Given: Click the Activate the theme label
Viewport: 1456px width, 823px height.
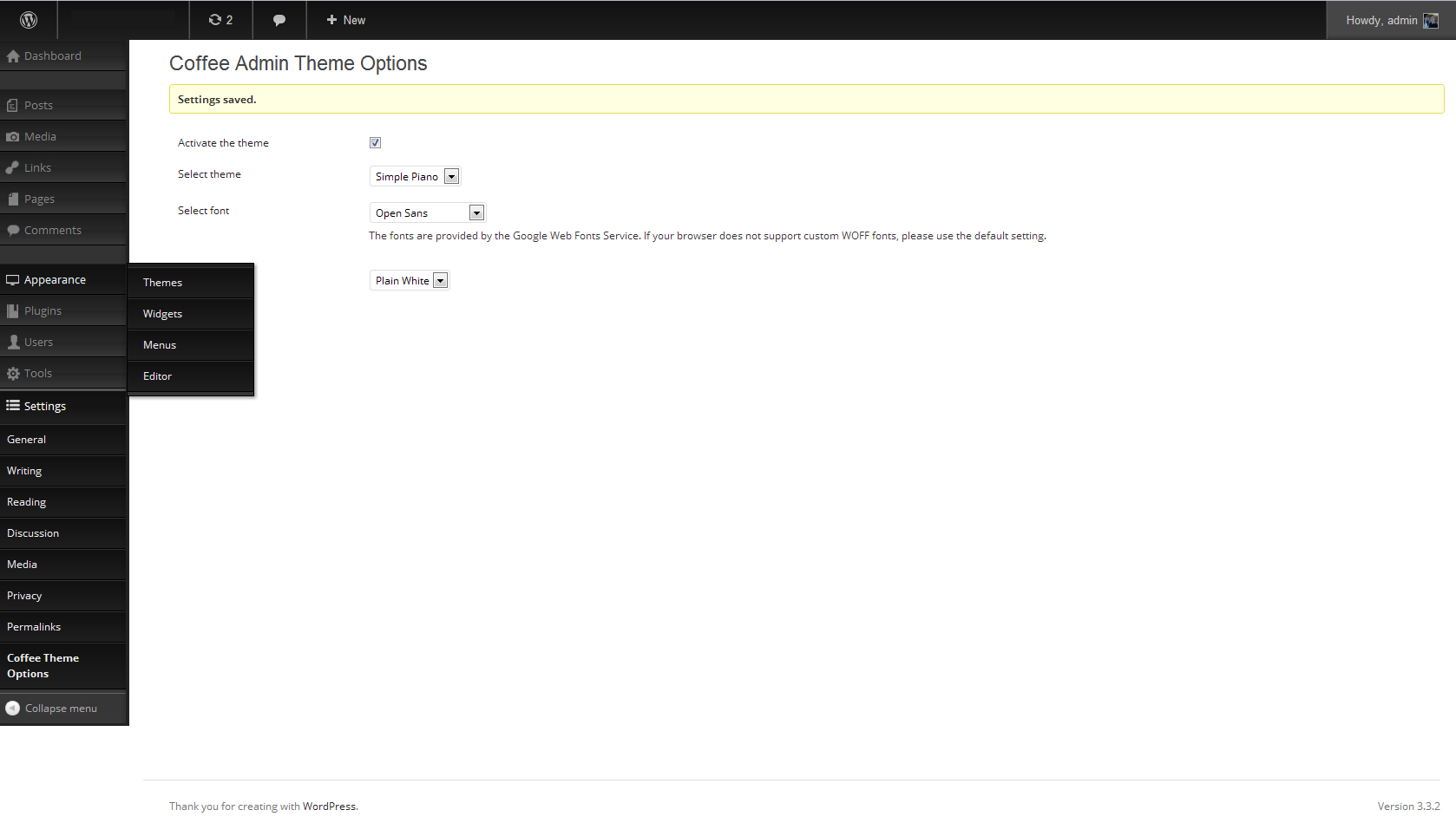Looking at the screenshot, I should click(223, 143).
